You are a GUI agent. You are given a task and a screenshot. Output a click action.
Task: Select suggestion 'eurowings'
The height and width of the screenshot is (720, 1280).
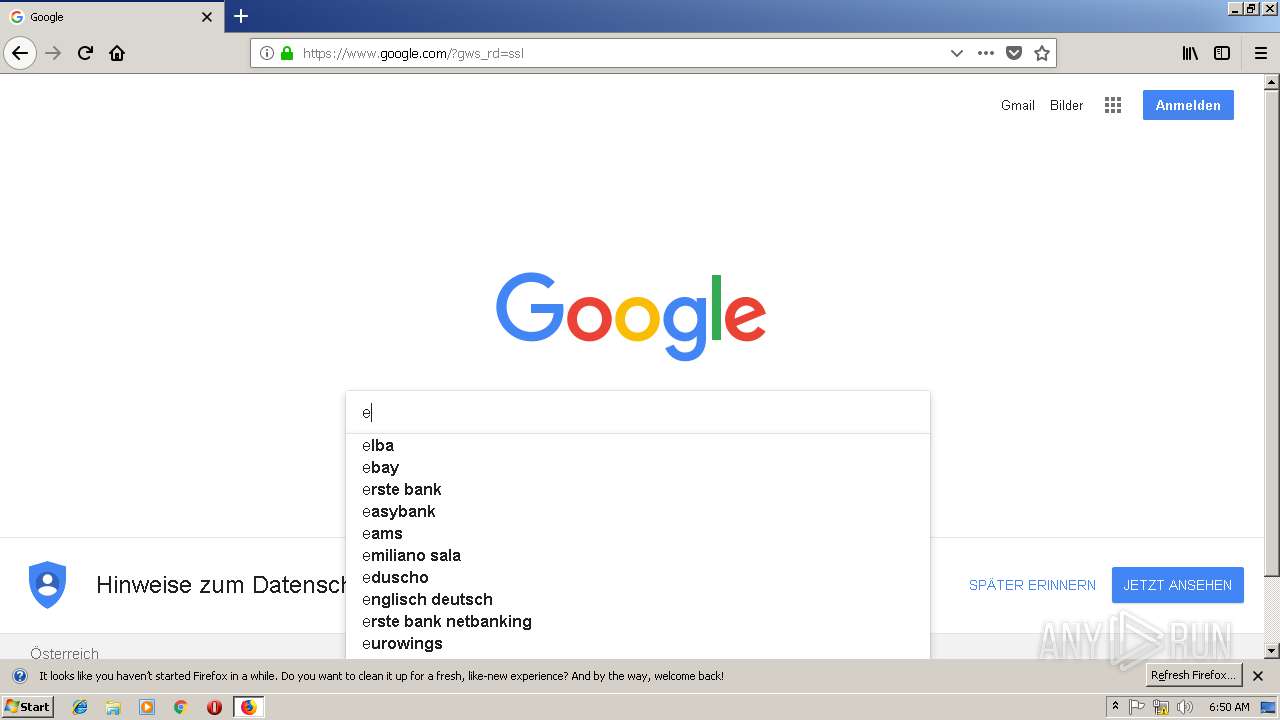coord(638,643)
